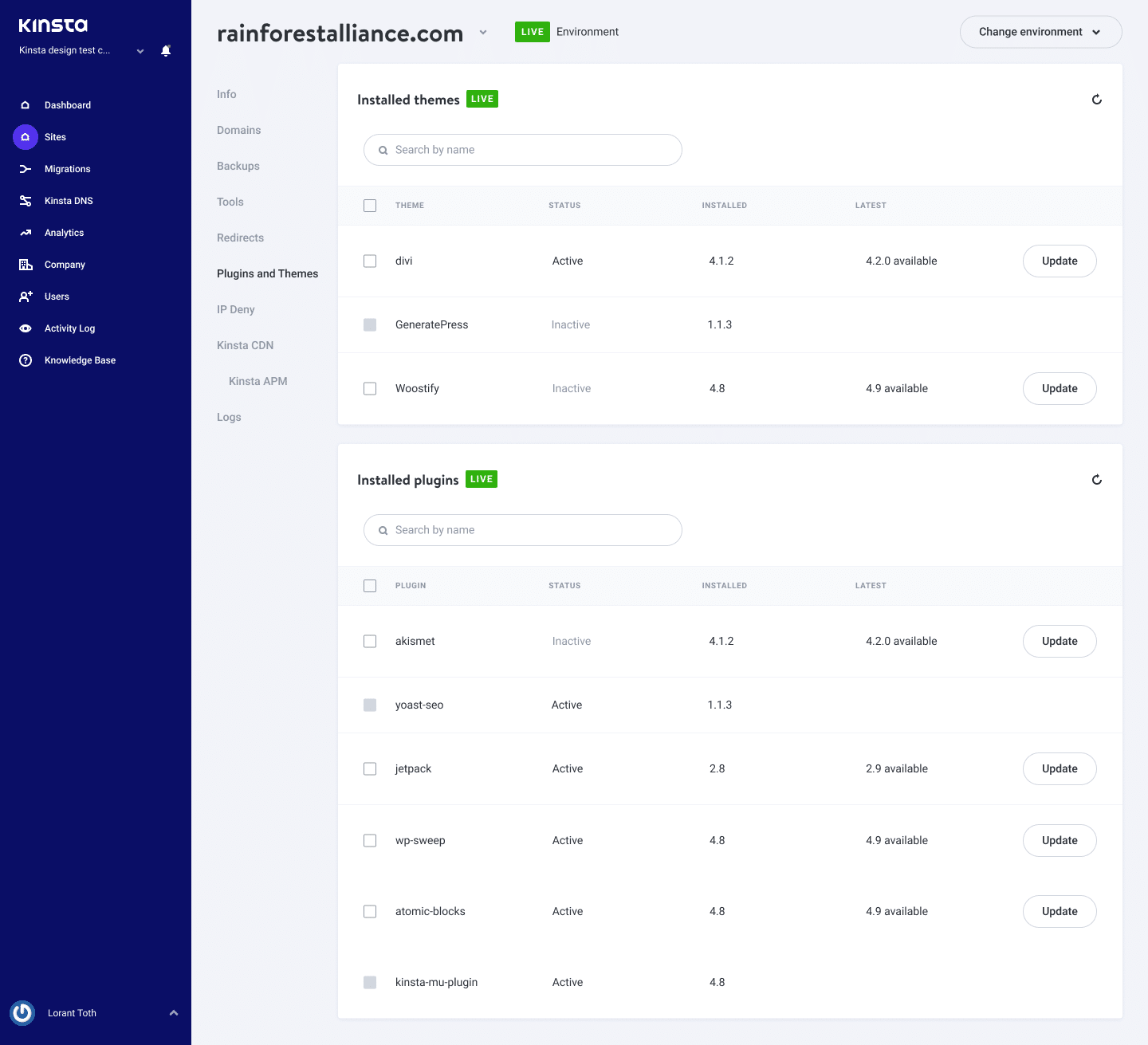The width and height of the screenshot is (1148, 1045).
Task: Refresh the Installed plugins list
Action: (x=1097, y=480)
